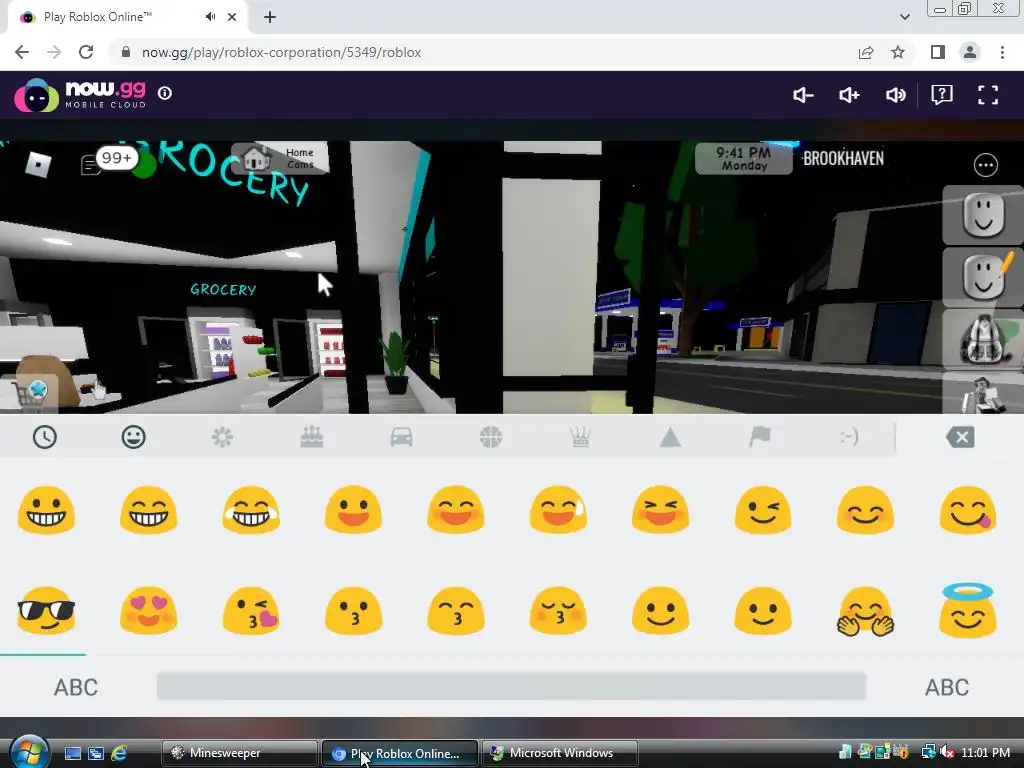Image resolution: width=1024 pixels, height=768 pixels.
Task: Mute the Play Roblox Online tab audio
Action: tap(210, 17)
